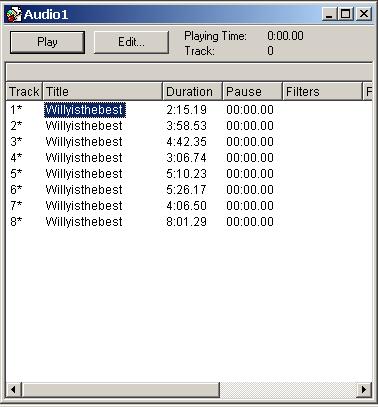Viewport: 378px width, 407px height.
Task: Click the horizontal scrollbar thumb
Action: [121, 389]
